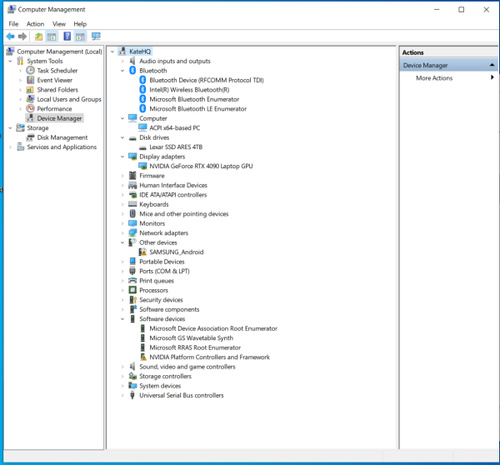Select NVIDIA Platform Controllers and Framework entry
The width and height of the screenshot is (500, 465).
209,357
